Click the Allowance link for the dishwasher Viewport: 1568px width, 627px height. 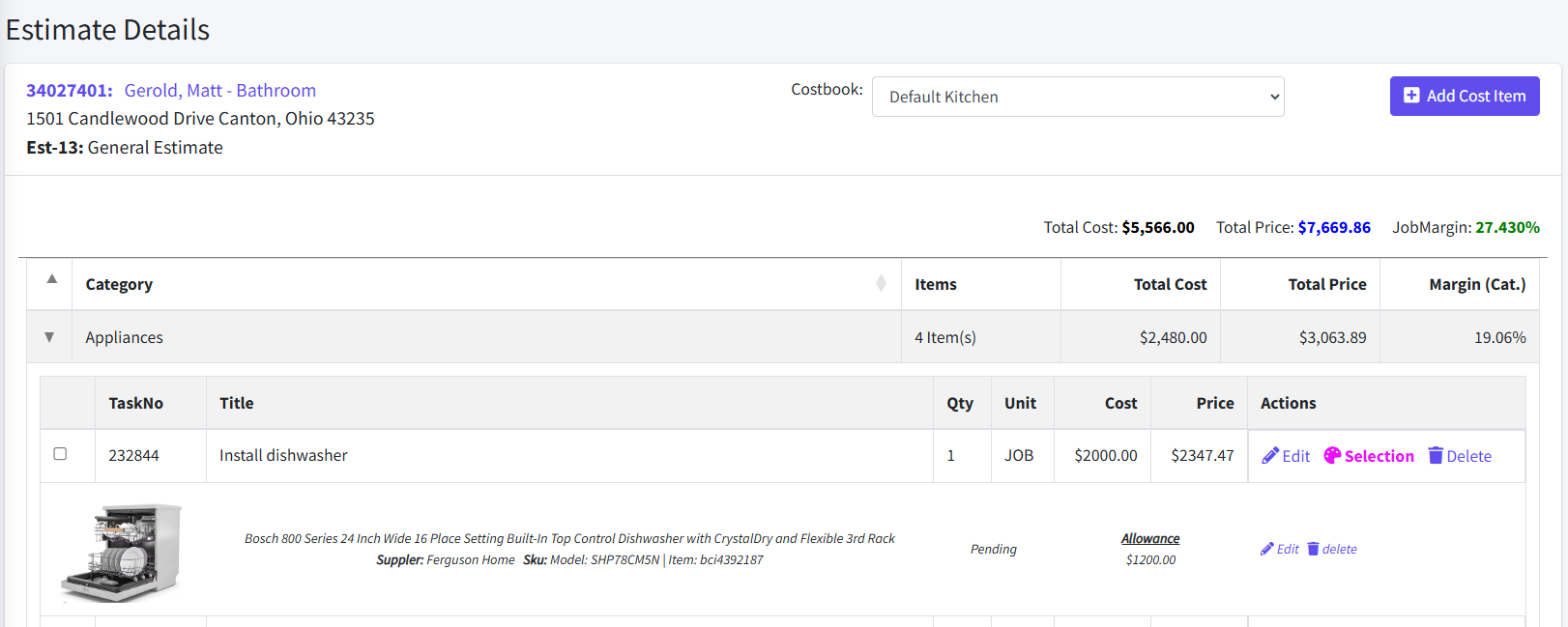click(1149, 538)
